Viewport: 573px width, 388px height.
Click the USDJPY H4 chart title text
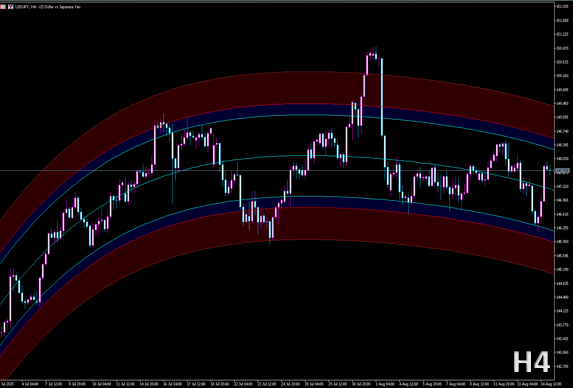point(48,7)
